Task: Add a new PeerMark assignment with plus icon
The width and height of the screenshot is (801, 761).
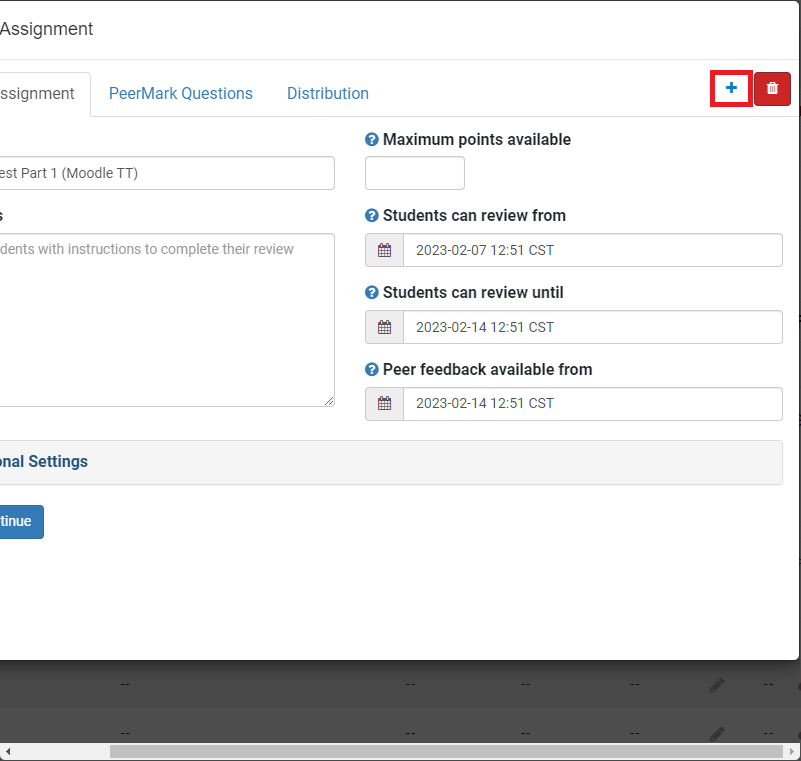Action: tap(730, 88)
